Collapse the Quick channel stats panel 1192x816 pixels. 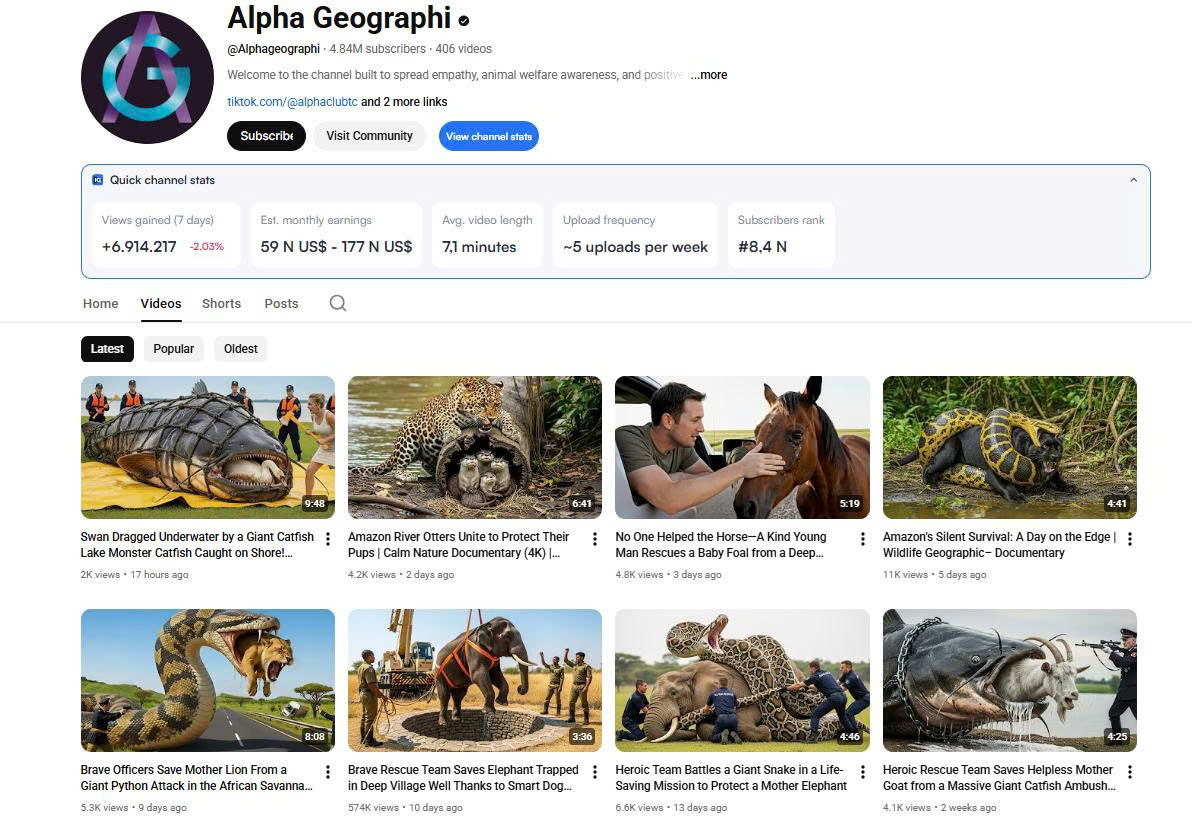pos(1133,180)
